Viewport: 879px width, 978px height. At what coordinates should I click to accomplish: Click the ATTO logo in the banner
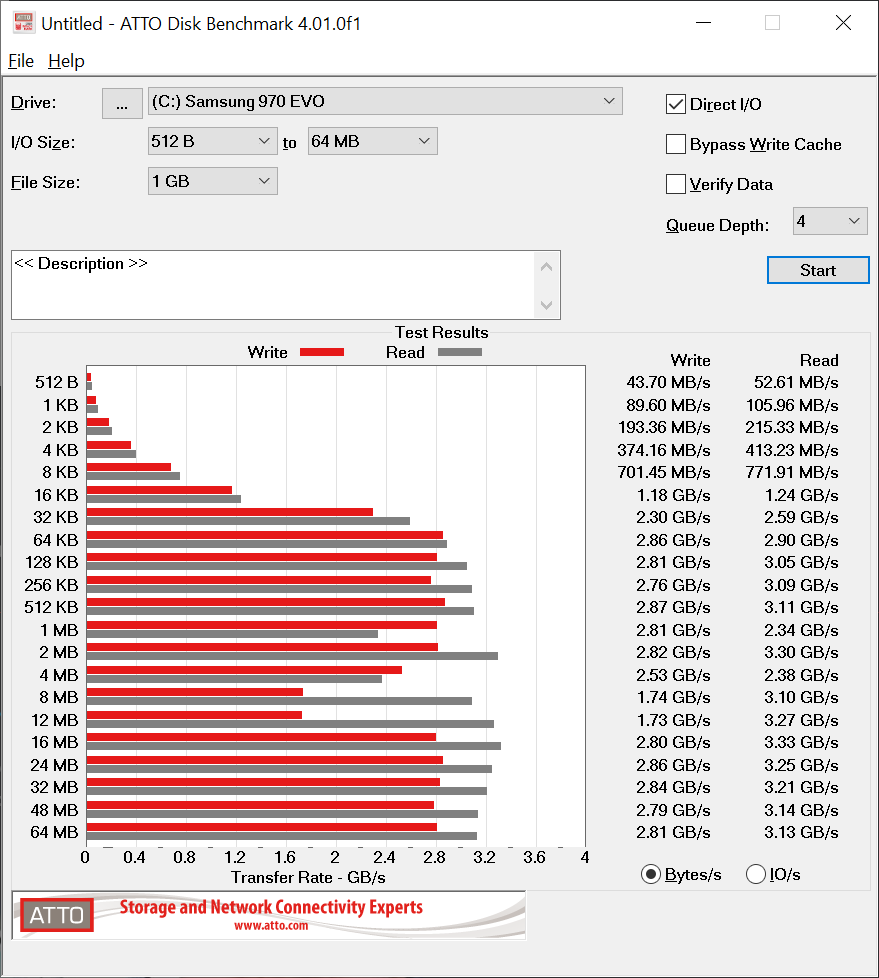57,915
